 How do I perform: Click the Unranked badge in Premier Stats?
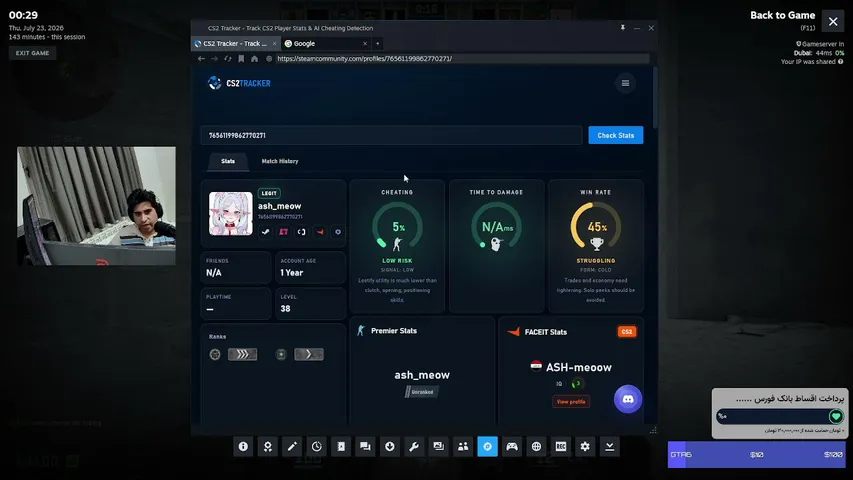[x=422, y=391]
